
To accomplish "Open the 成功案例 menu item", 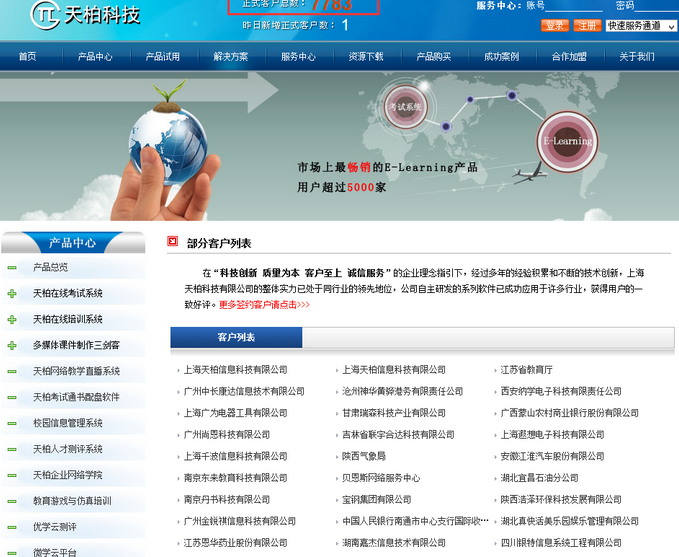I will 501,57.
